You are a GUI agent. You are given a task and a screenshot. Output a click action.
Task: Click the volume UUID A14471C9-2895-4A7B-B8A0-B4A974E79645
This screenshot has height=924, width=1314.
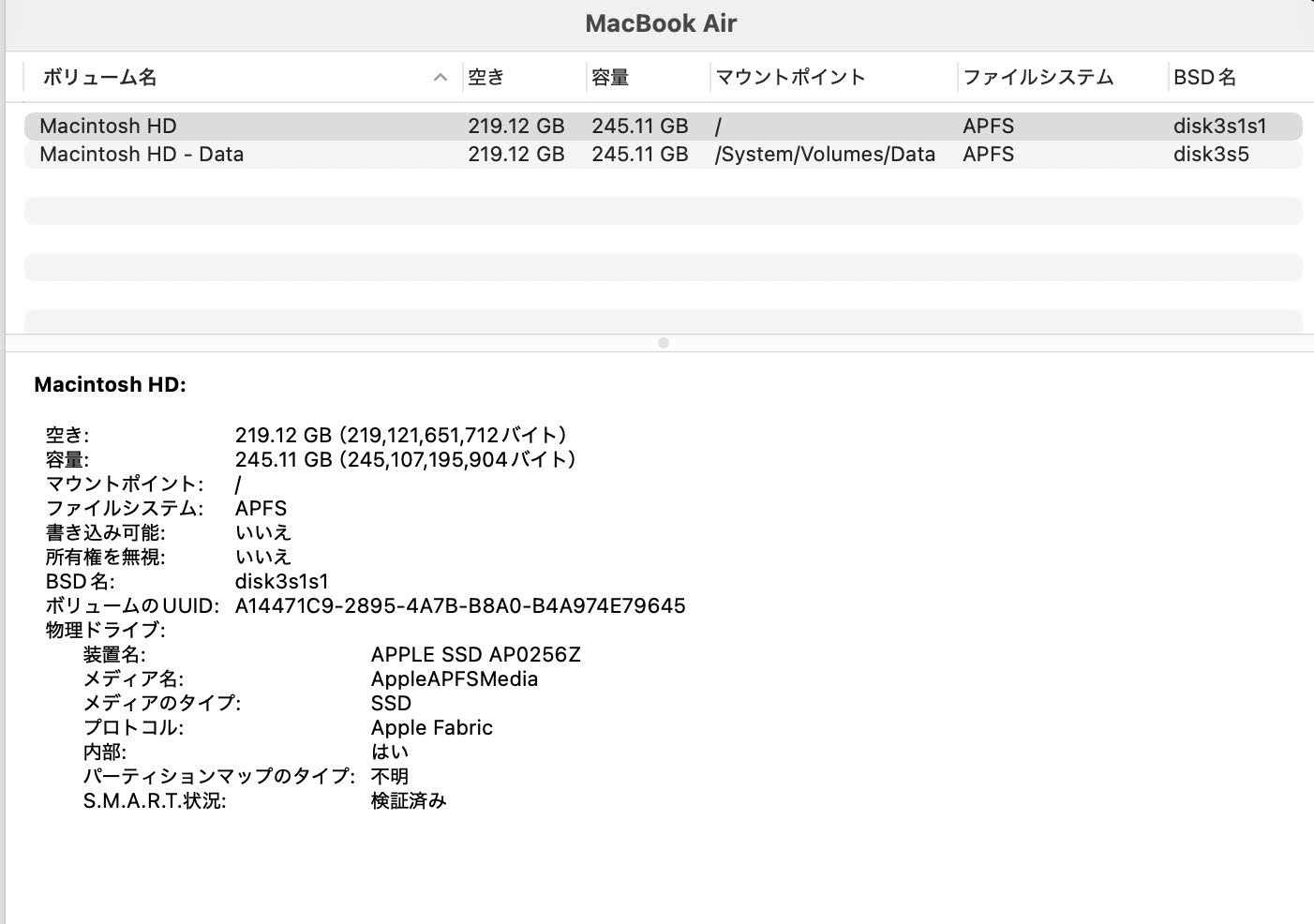point(460,605)
